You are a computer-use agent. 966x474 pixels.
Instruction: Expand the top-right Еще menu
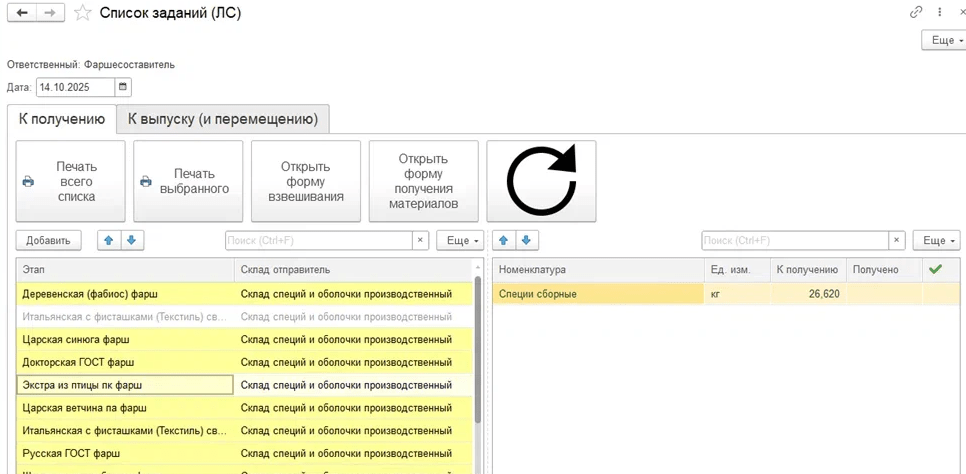(941, 41)
